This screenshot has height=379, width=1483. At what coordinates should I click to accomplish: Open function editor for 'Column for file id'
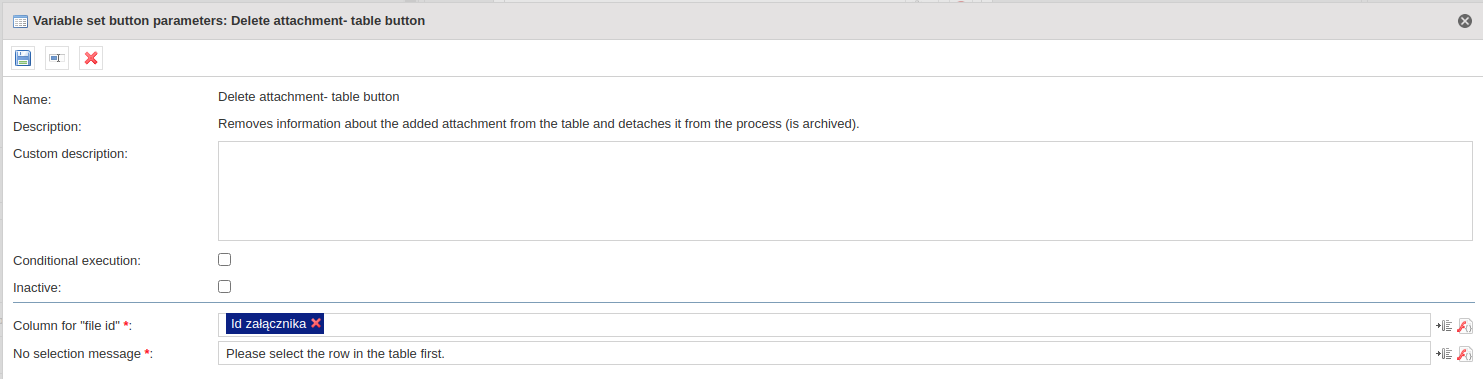[x=1465, y=325]
